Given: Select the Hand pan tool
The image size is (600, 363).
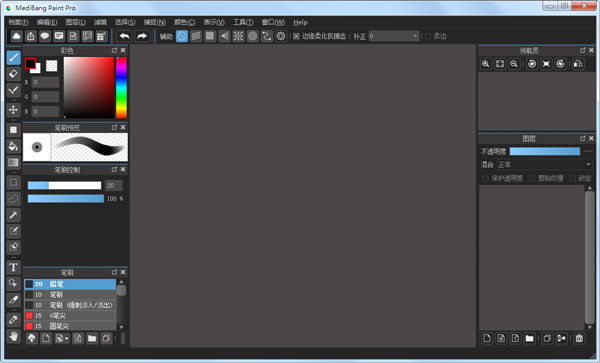Looking at the screenshot, I should pos(13,336).
